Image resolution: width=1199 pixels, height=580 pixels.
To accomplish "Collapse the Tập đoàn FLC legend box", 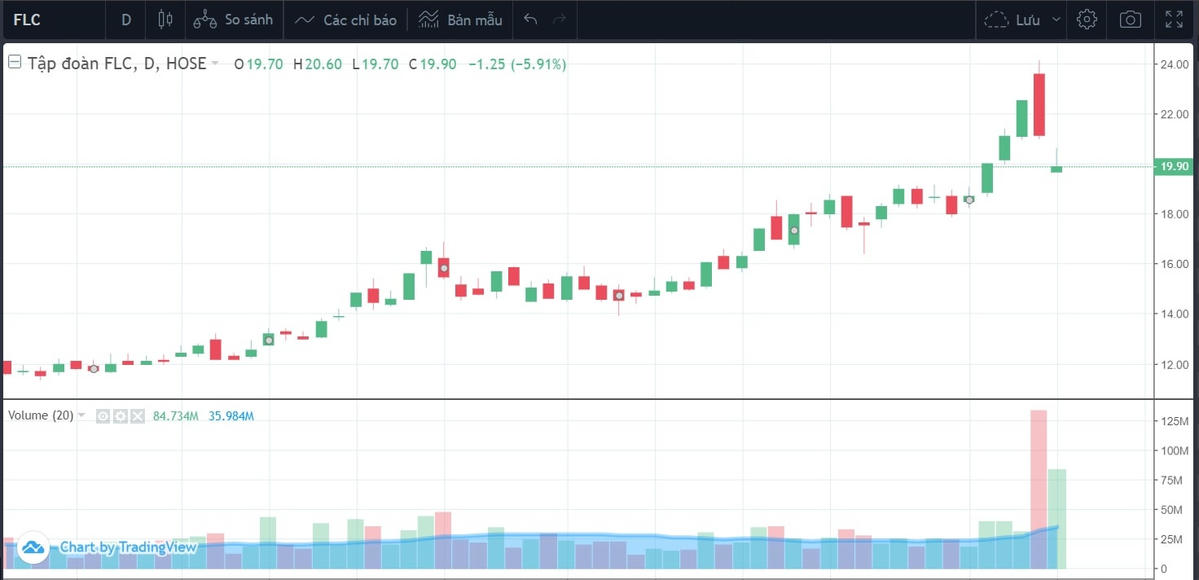I will 15,63.
